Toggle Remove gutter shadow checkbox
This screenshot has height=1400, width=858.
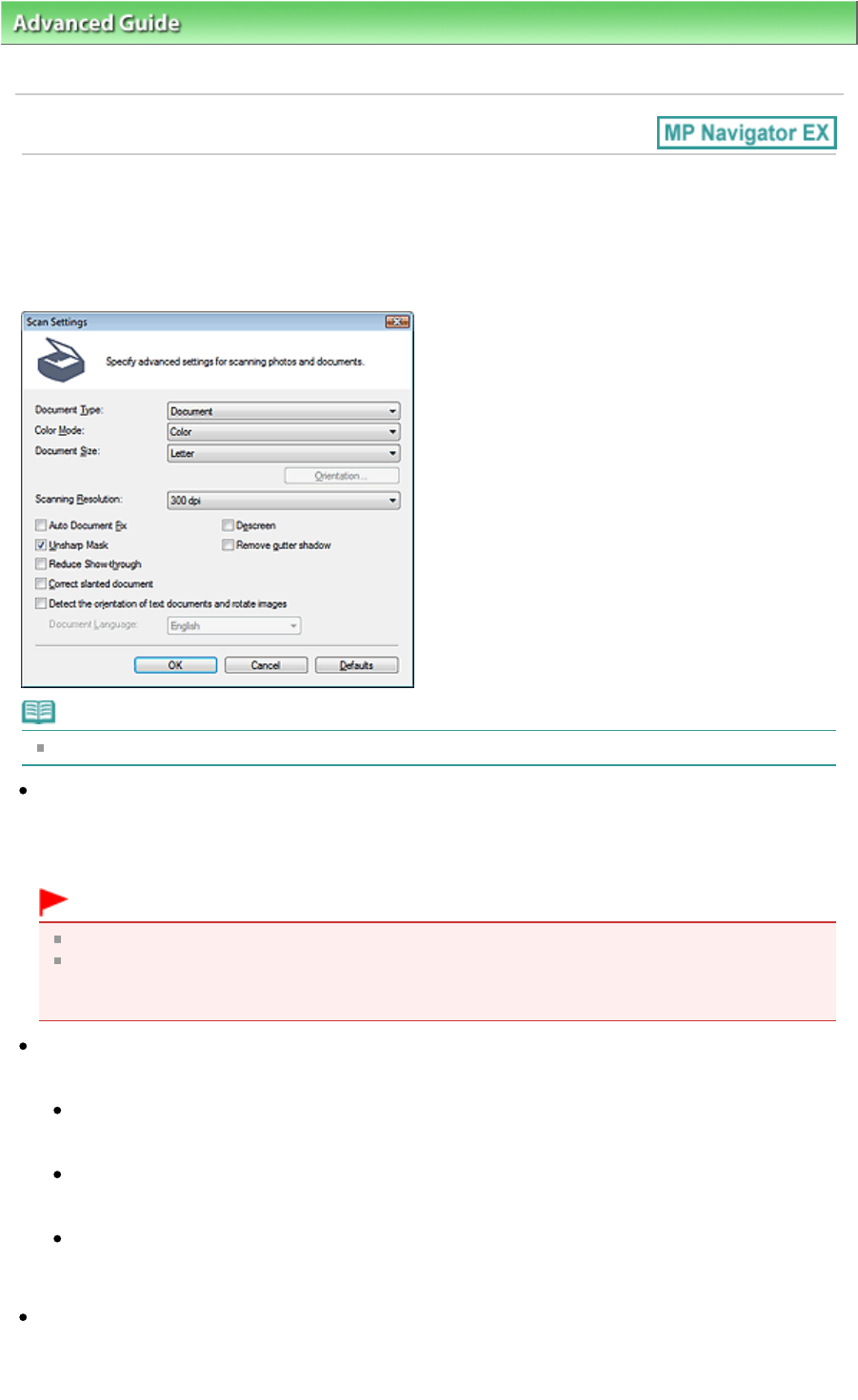point(229,545)
